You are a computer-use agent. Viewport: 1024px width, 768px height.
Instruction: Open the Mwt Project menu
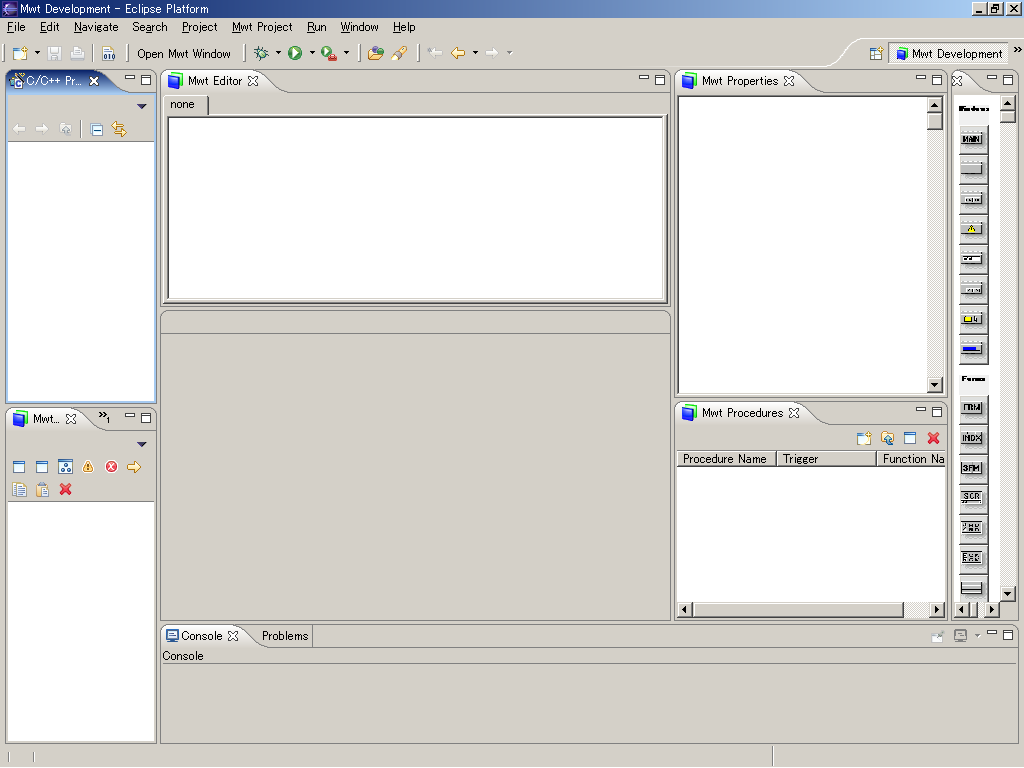(262, 27)
